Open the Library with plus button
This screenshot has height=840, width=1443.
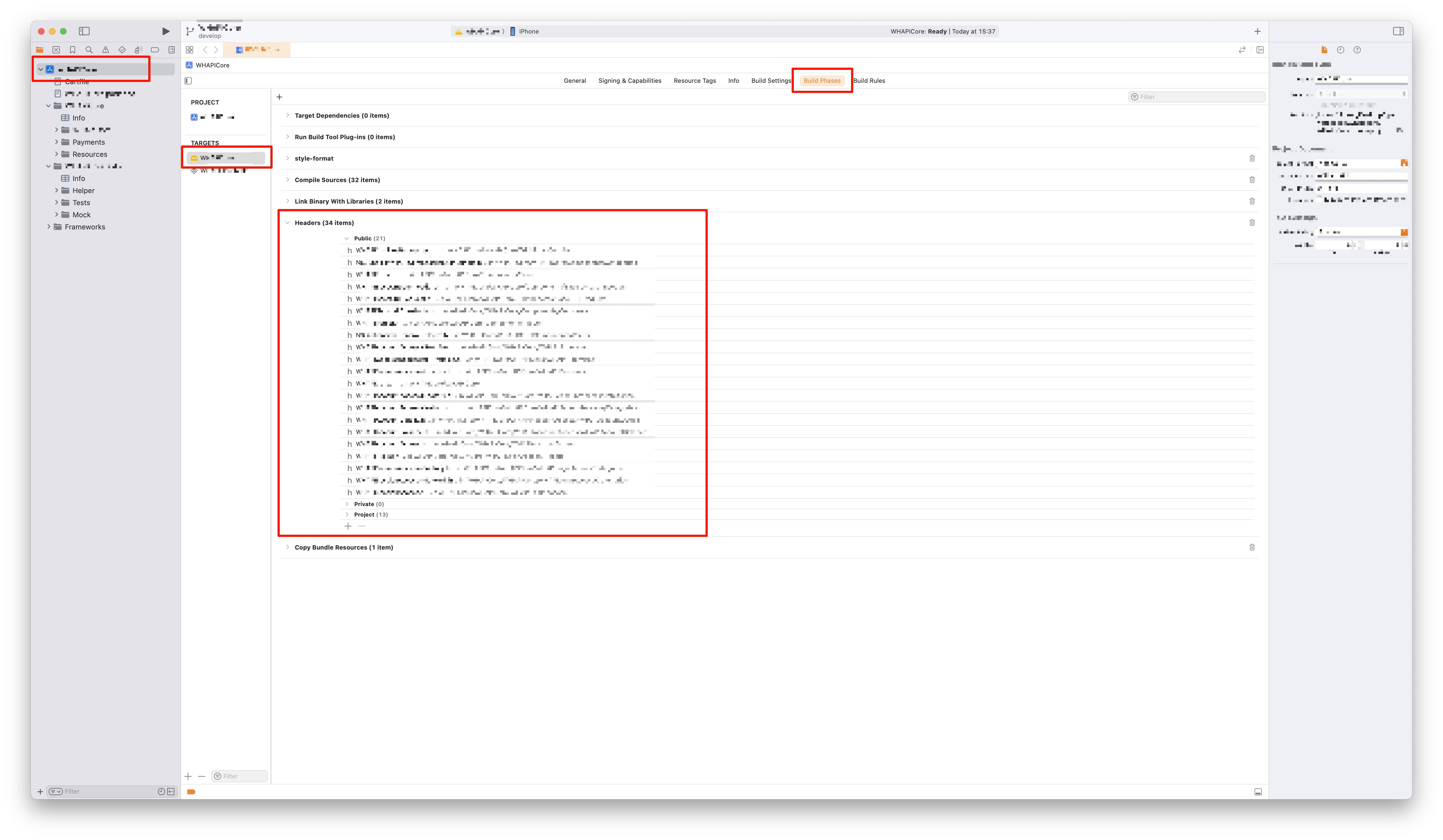pos(1258,31)
